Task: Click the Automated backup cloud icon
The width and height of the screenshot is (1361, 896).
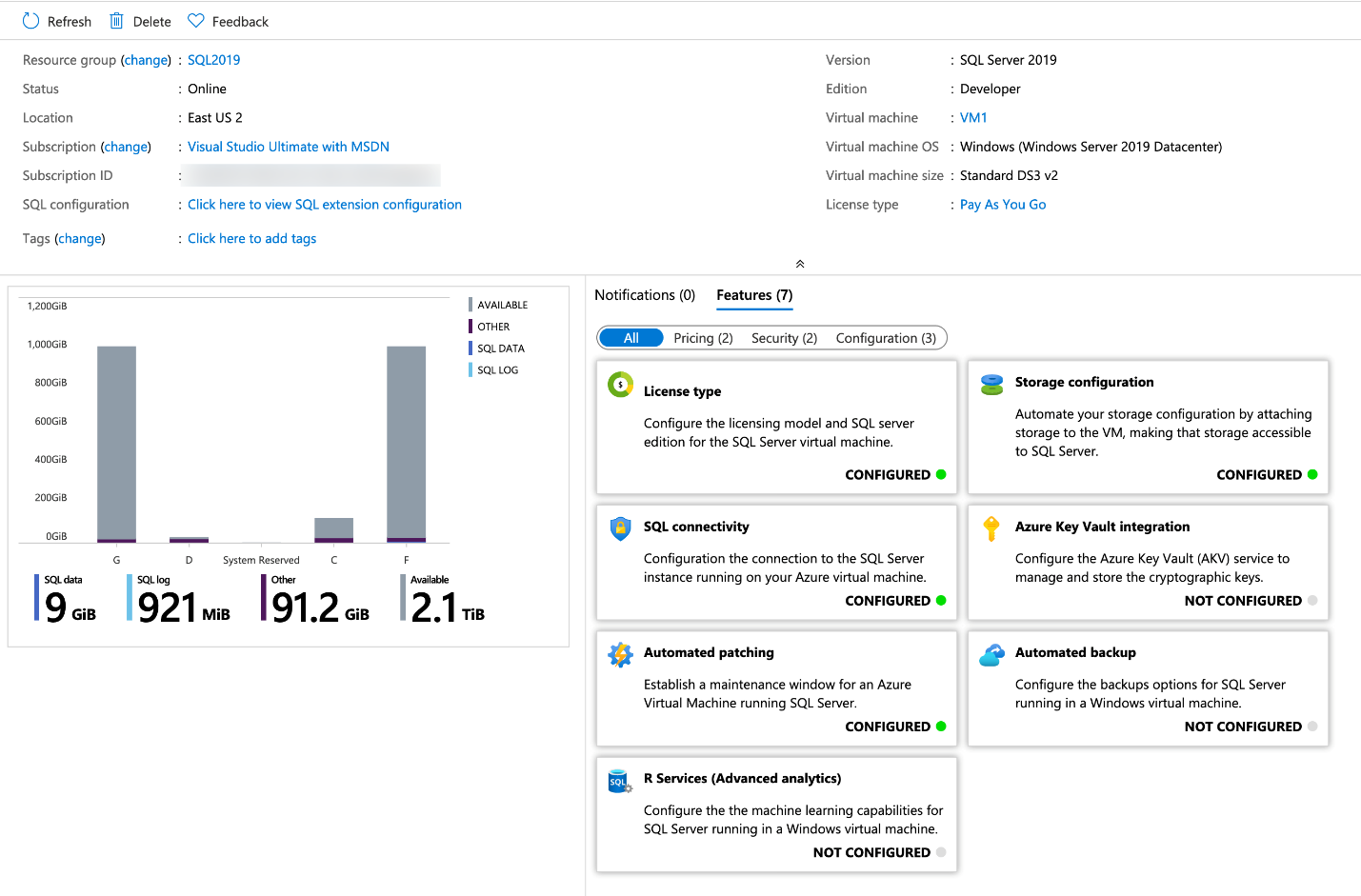Action: click(x=991, y=654)
